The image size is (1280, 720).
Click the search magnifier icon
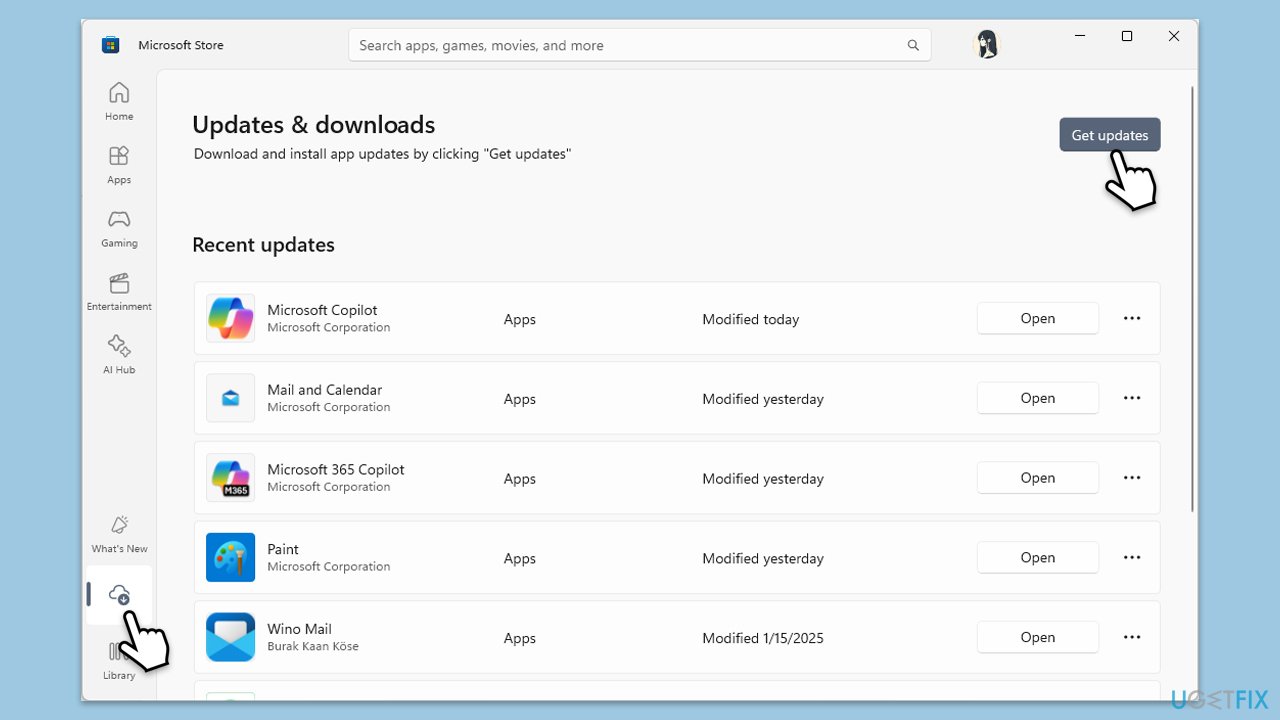pyautogui.click(x=913, y=45)
